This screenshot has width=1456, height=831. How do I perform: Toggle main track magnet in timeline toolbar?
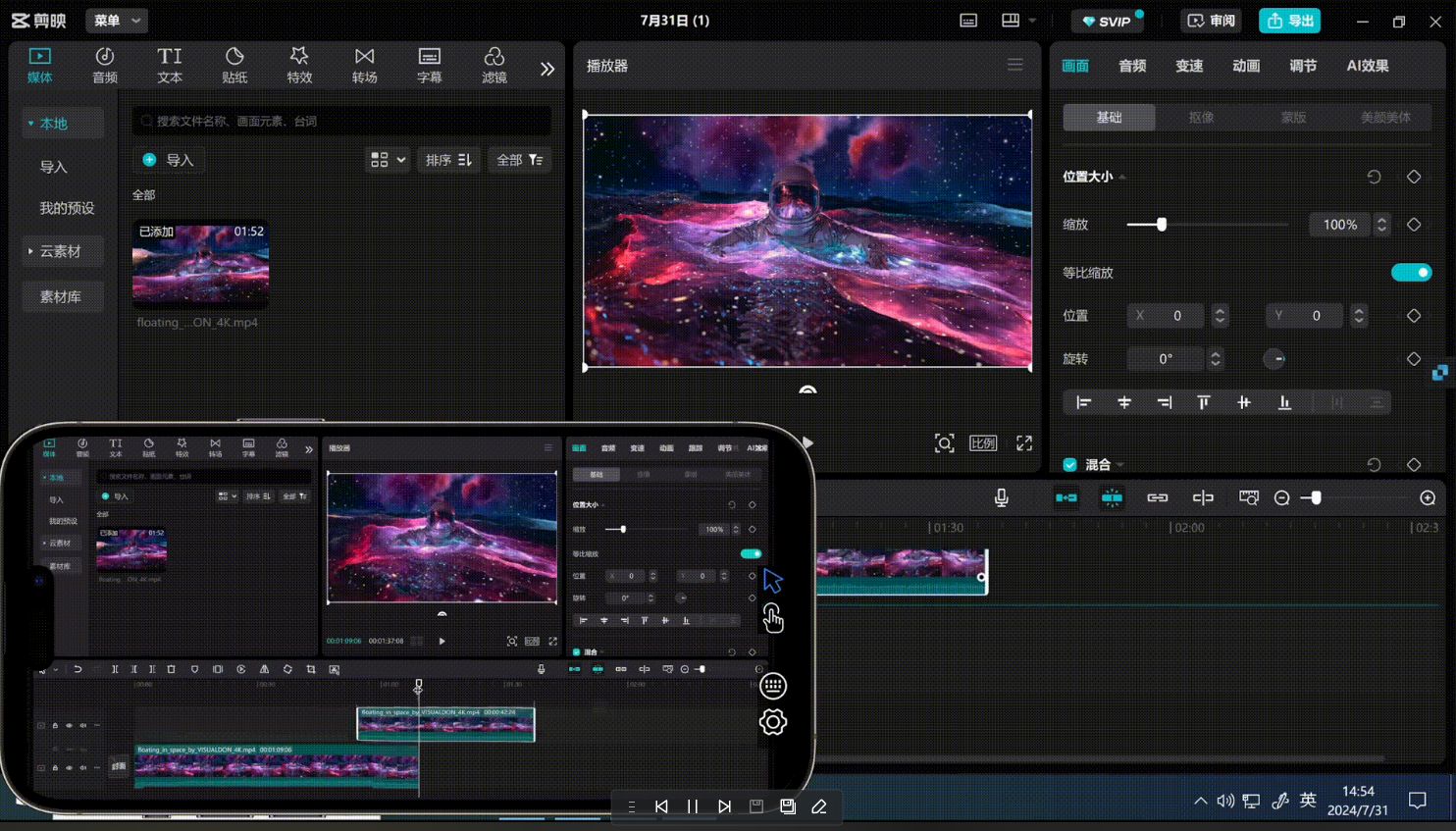pos(1066,498)
